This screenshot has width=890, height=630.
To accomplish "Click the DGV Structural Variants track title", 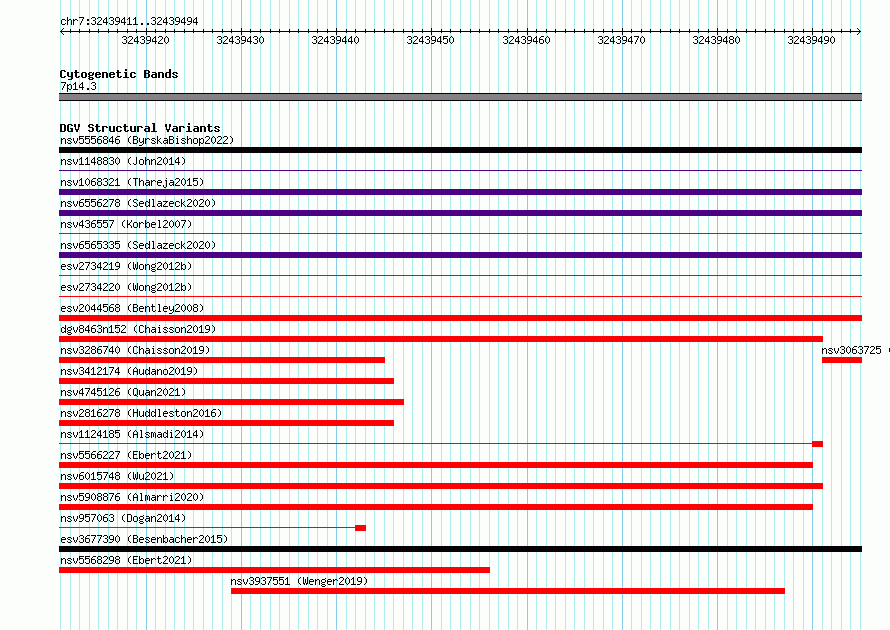I will tap(140, 128).
